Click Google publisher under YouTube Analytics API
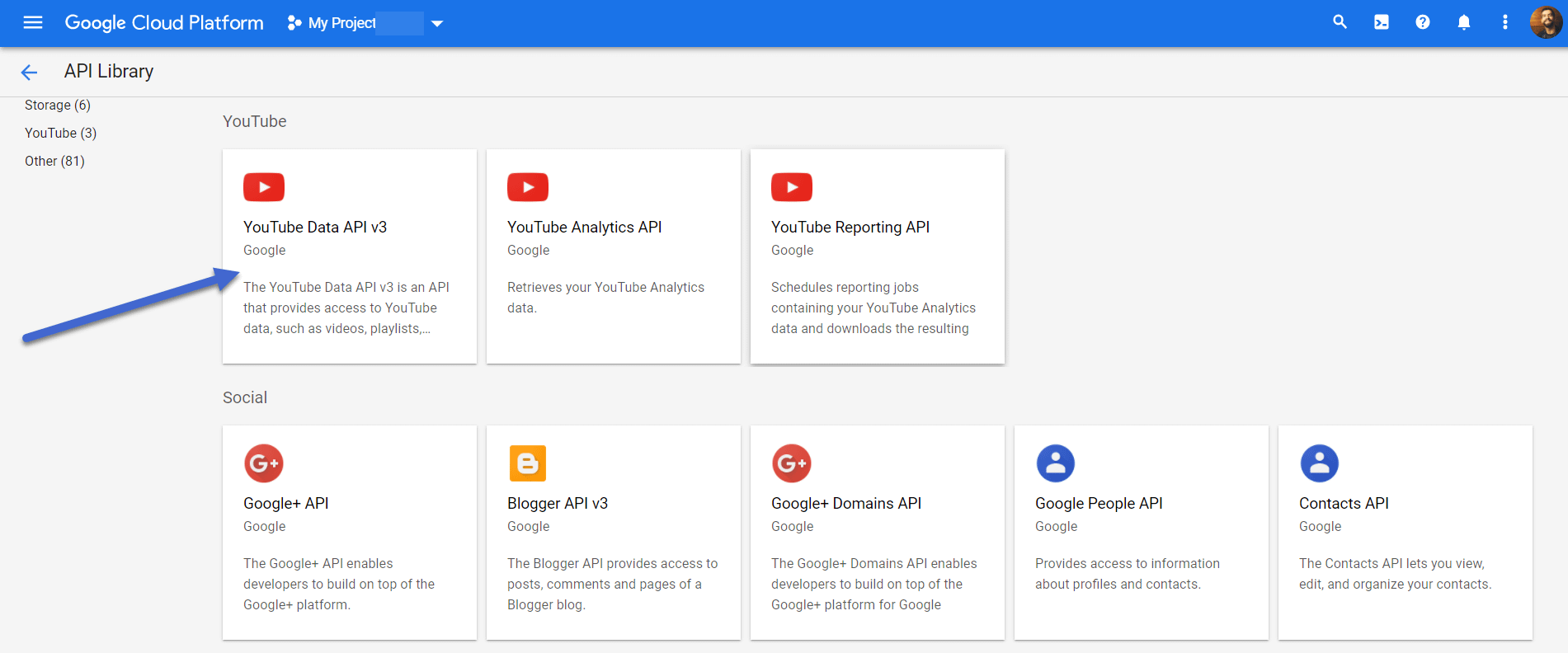 point(528,250)
